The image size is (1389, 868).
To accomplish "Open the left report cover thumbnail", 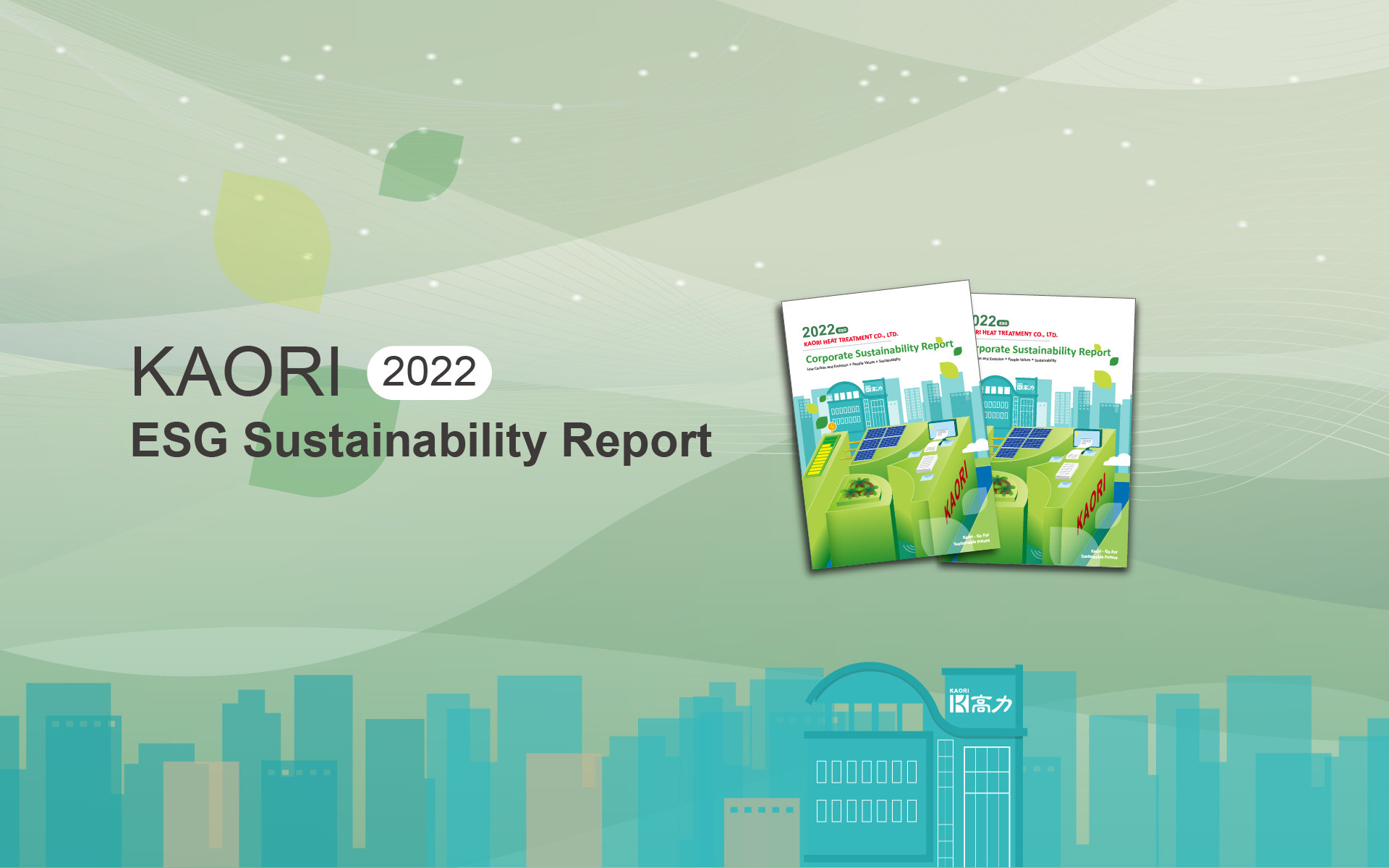I will (891, 425).
